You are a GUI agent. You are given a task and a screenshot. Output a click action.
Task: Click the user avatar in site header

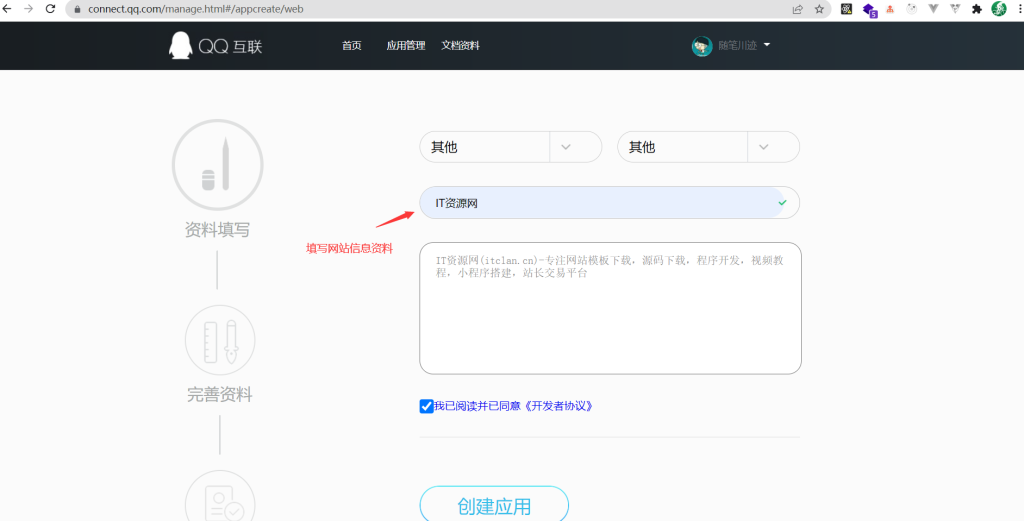pos(702,46)
